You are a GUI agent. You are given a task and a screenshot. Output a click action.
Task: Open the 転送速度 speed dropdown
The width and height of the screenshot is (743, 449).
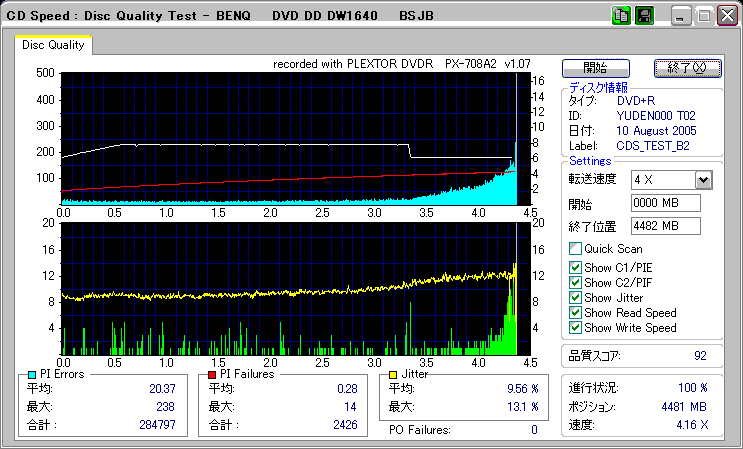click(x=703, y=179)
